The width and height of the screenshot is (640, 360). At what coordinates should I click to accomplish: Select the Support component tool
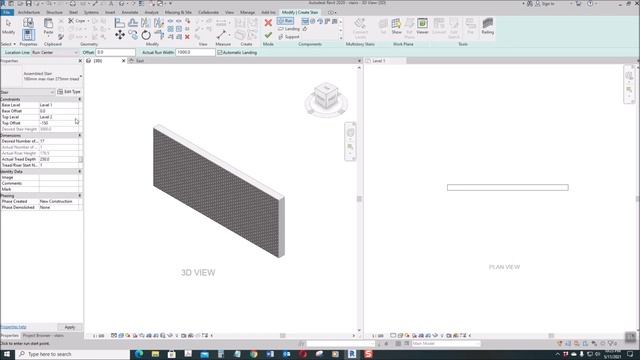point(289,37)
